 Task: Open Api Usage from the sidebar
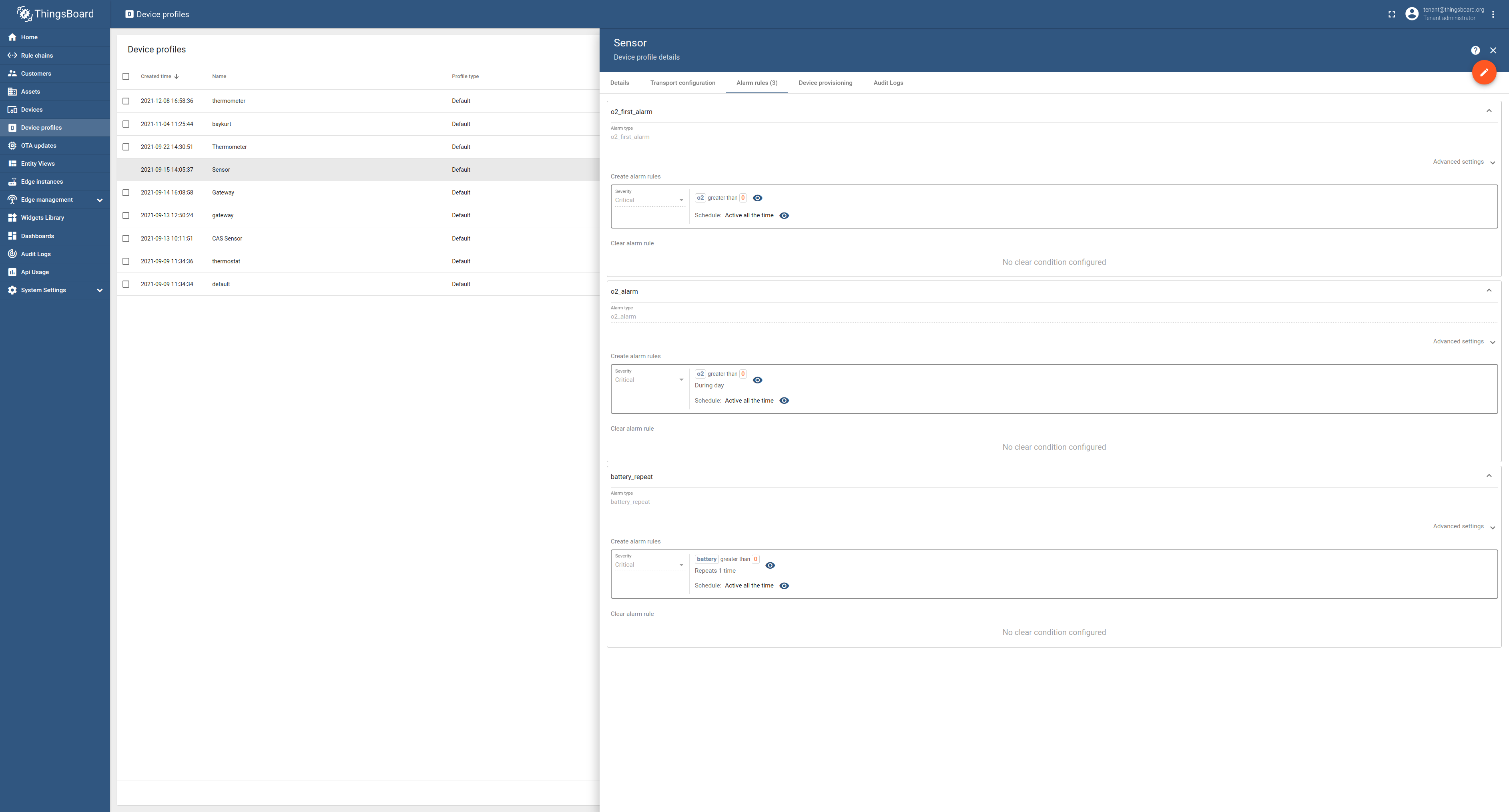pos(34,272)
